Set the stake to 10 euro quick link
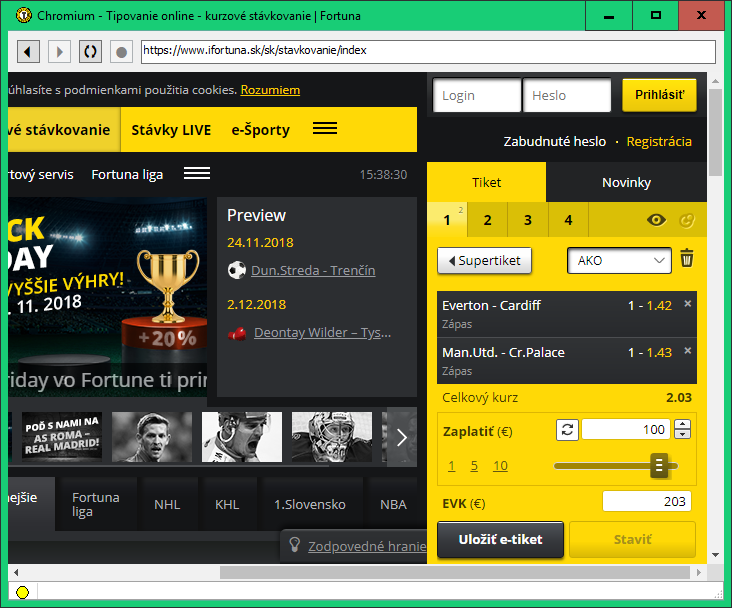This screenshot has width=732, height=608. pos(500,466)
